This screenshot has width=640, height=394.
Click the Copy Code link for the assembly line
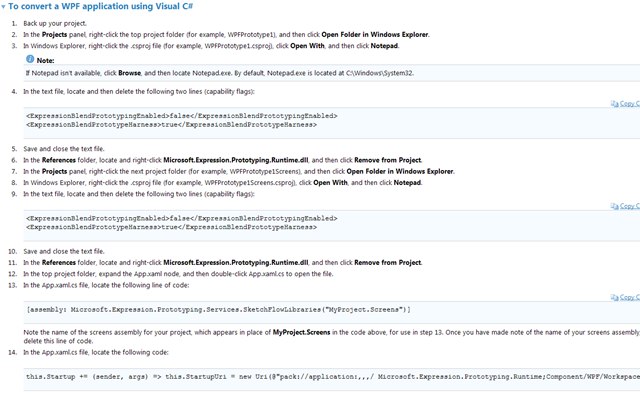tap(629, 297)
